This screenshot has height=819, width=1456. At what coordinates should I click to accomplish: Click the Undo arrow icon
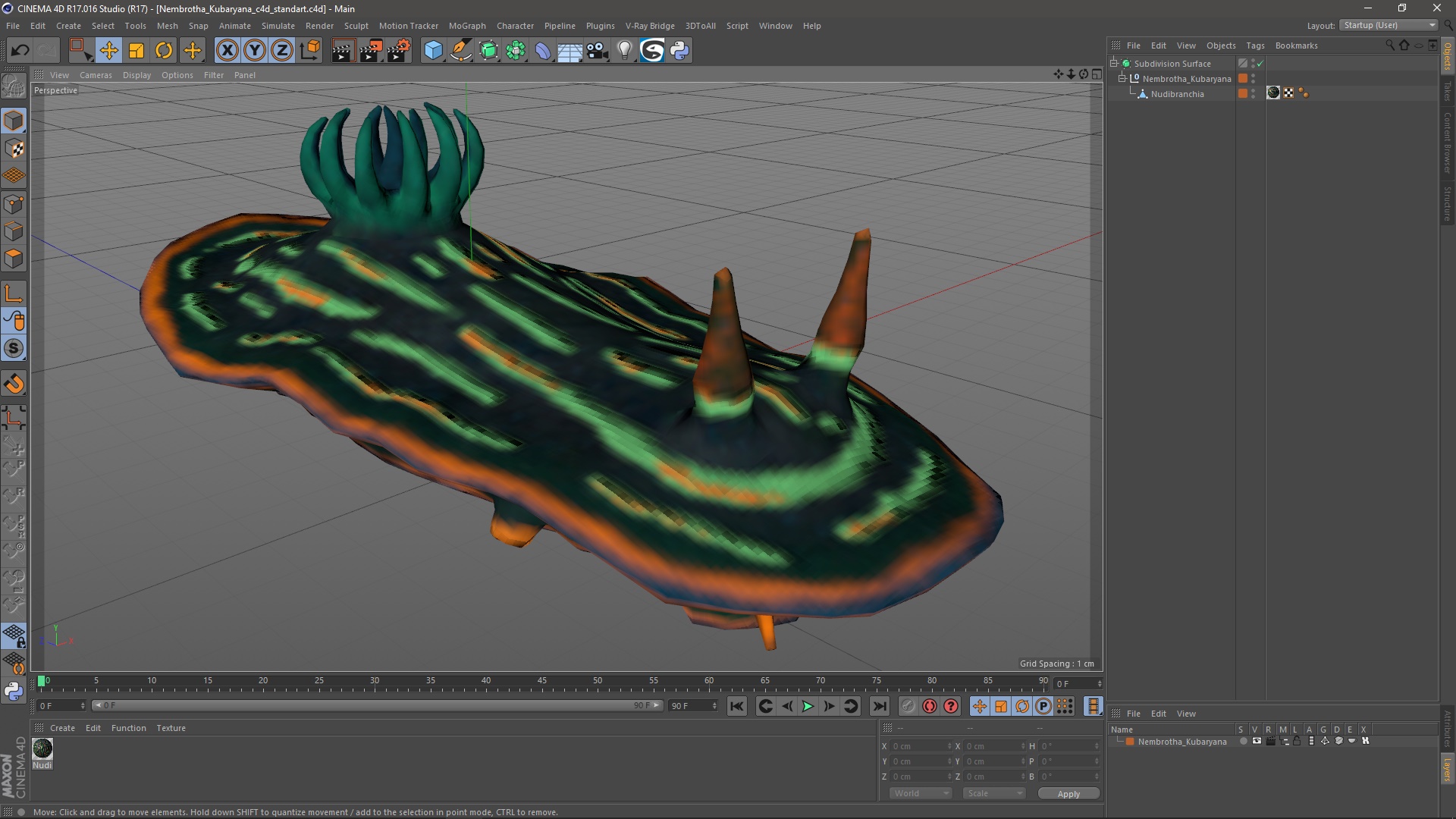(20, 51)
